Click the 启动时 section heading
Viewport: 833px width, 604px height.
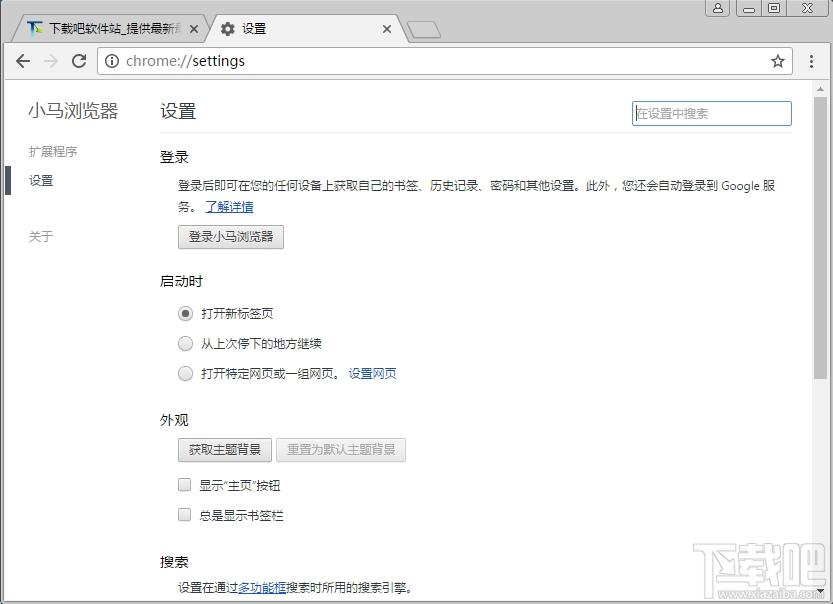(181, 282)
